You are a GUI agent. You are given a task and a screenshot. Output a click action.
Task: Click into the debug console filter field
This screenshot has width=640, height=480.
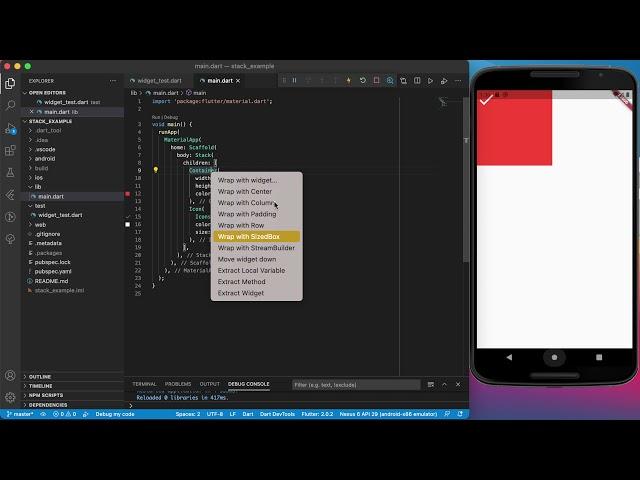356,385
